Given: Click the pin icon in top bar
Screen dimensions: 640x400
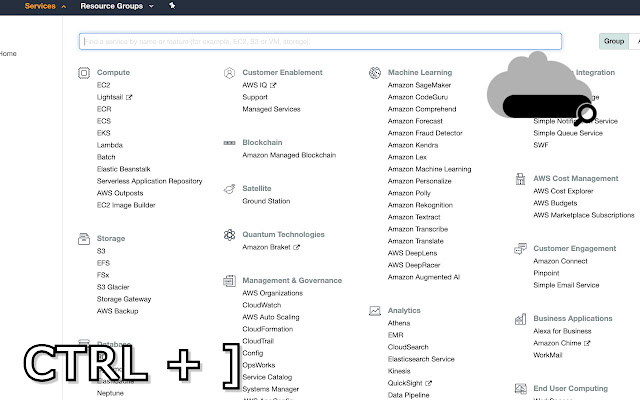Looking at the screenshot, I should 172,6.
